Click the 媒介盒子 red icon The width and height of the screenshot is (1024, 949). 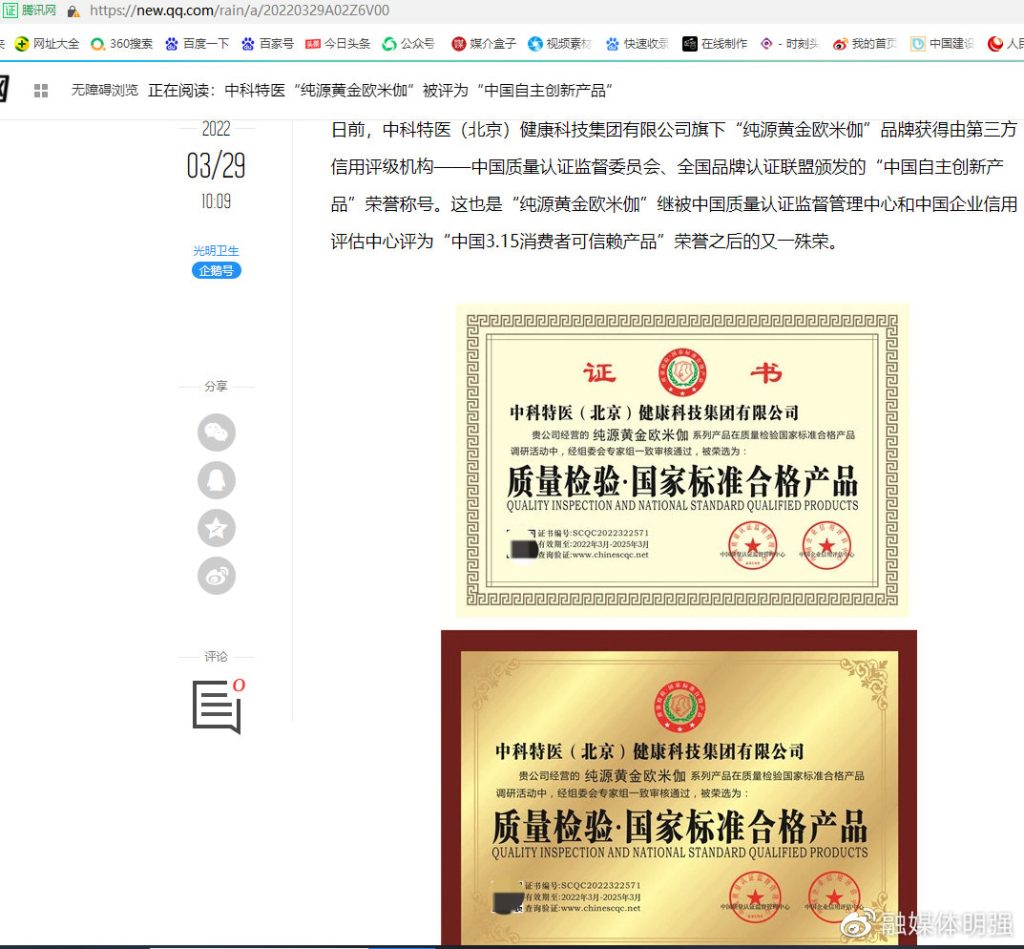tap(459, 44)
